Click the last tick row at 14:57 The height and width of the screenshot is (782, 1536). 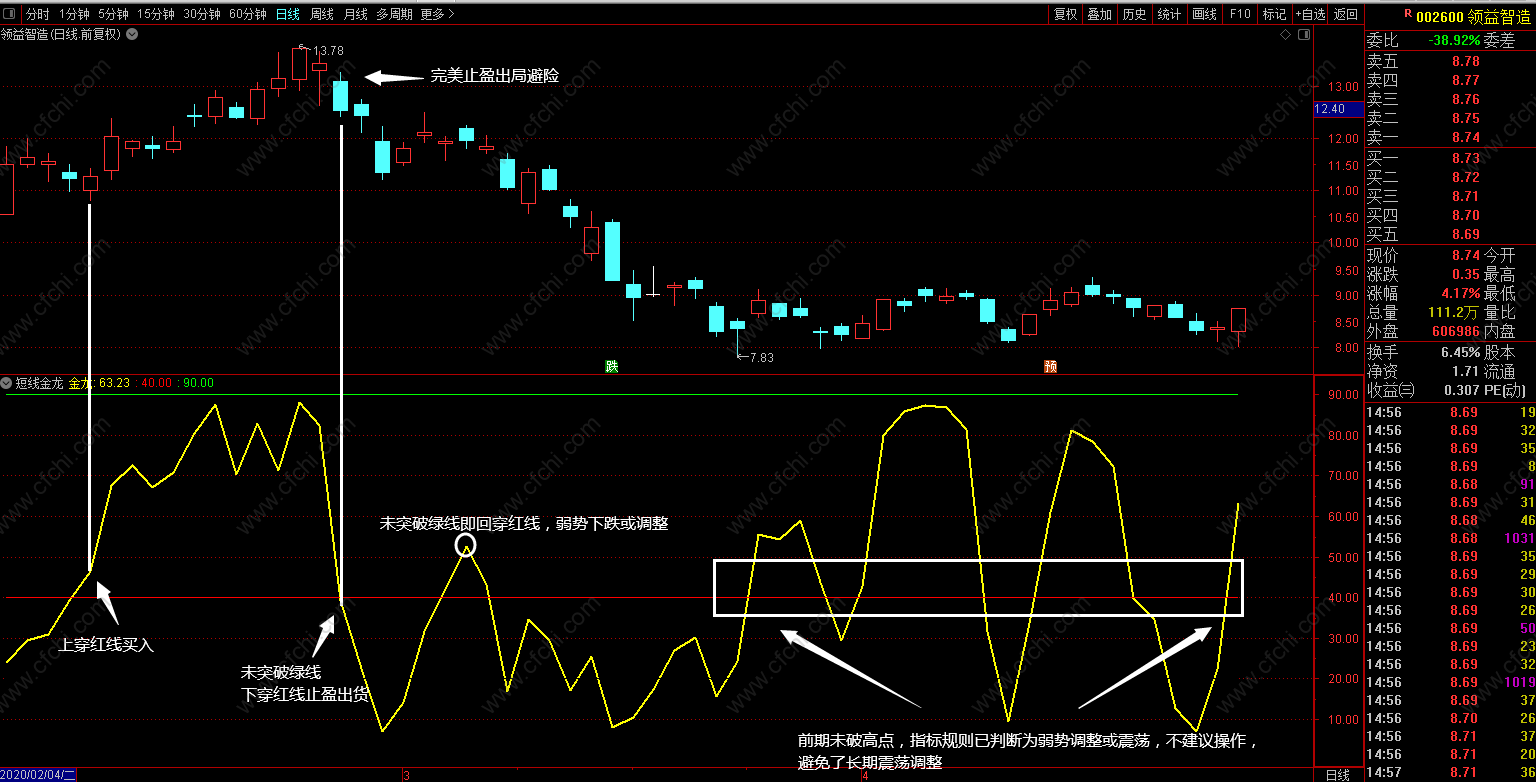pos(1451,773)
